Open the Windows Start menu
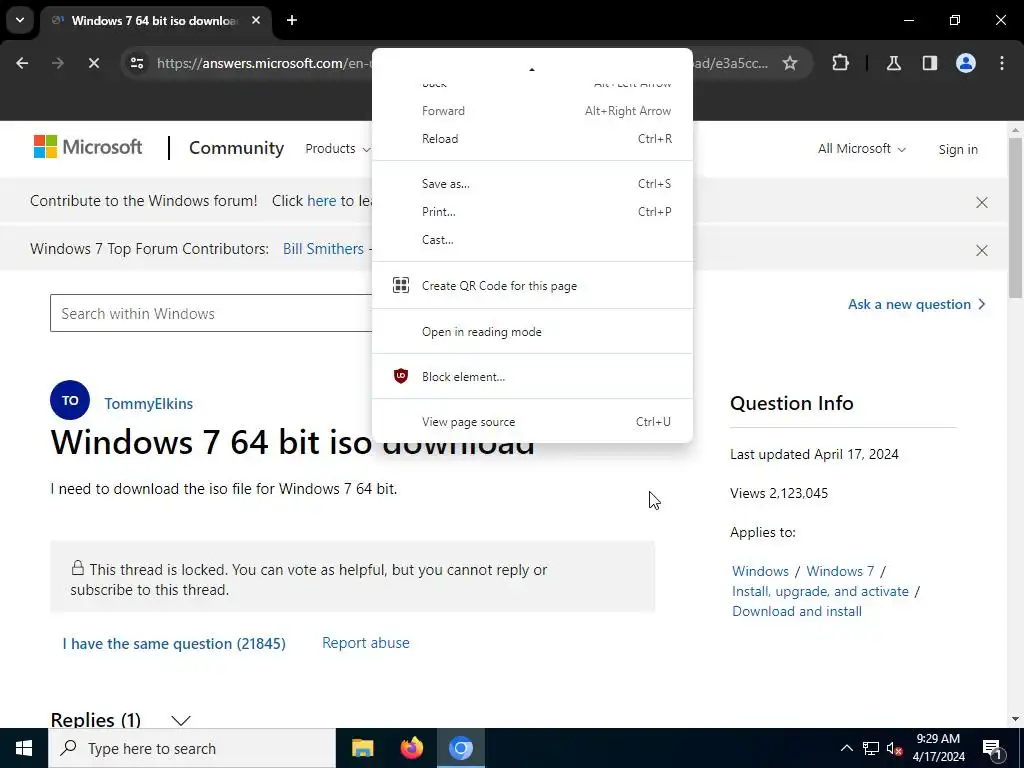1024x768 pixels. coord(24,748)
